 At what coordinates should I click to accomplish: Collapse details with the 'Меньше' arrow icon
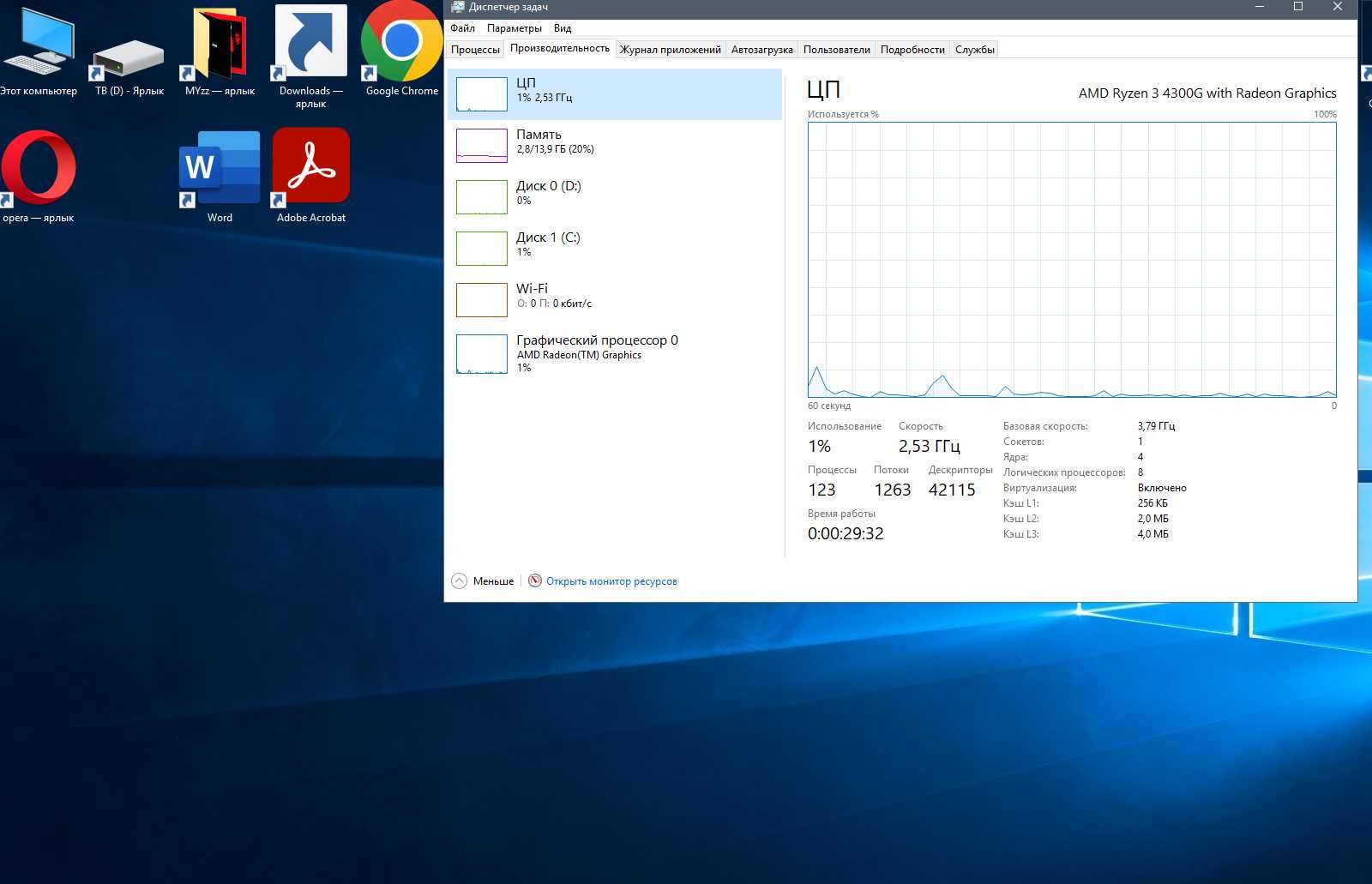460,580
